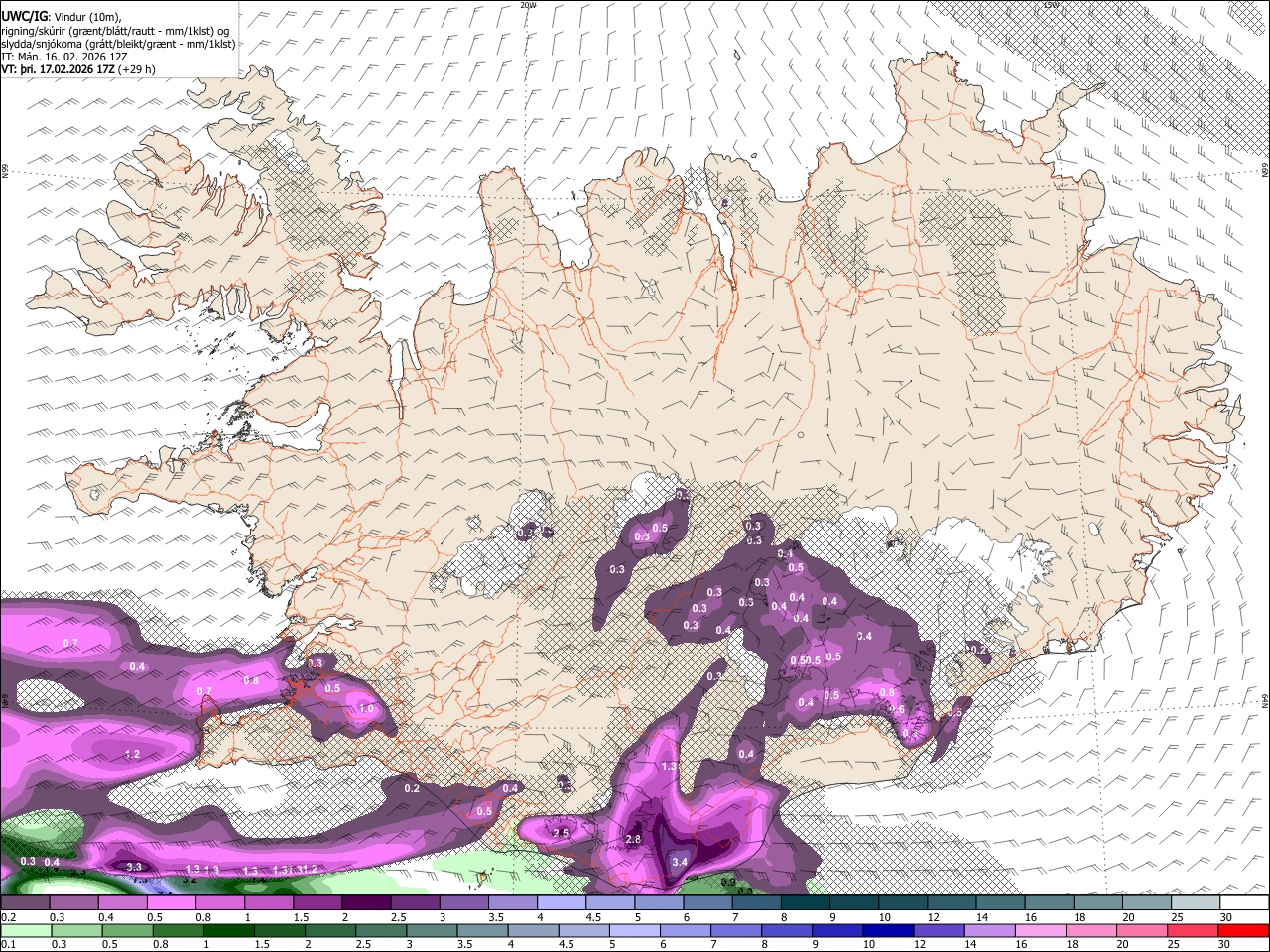This screenshot has height=952, width=1270.
Task: Click 'rigning/skúrir' legend description line
Action: [x=115, y=30]
